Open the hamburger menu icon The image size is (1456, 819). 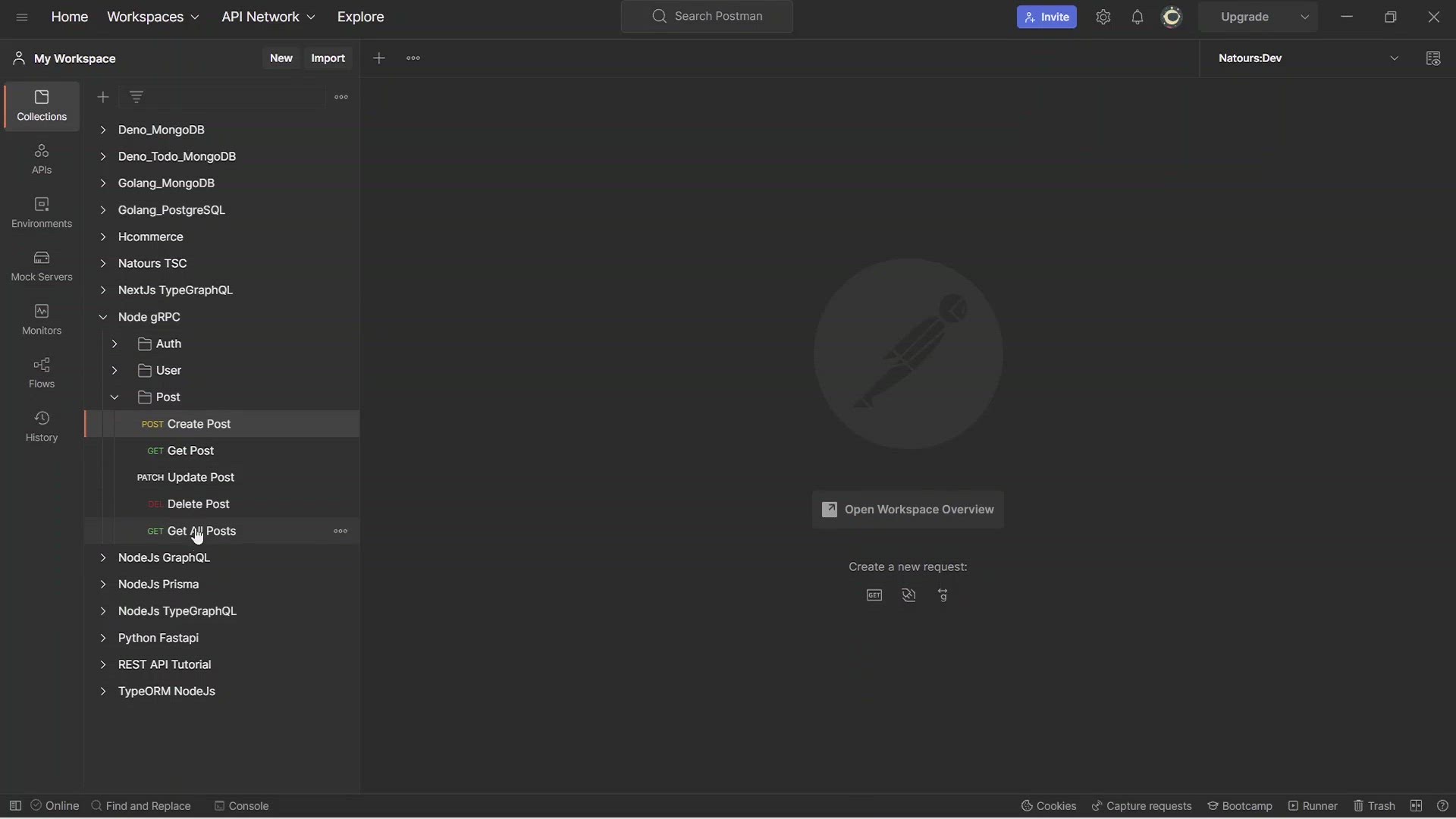pos(22,17)
